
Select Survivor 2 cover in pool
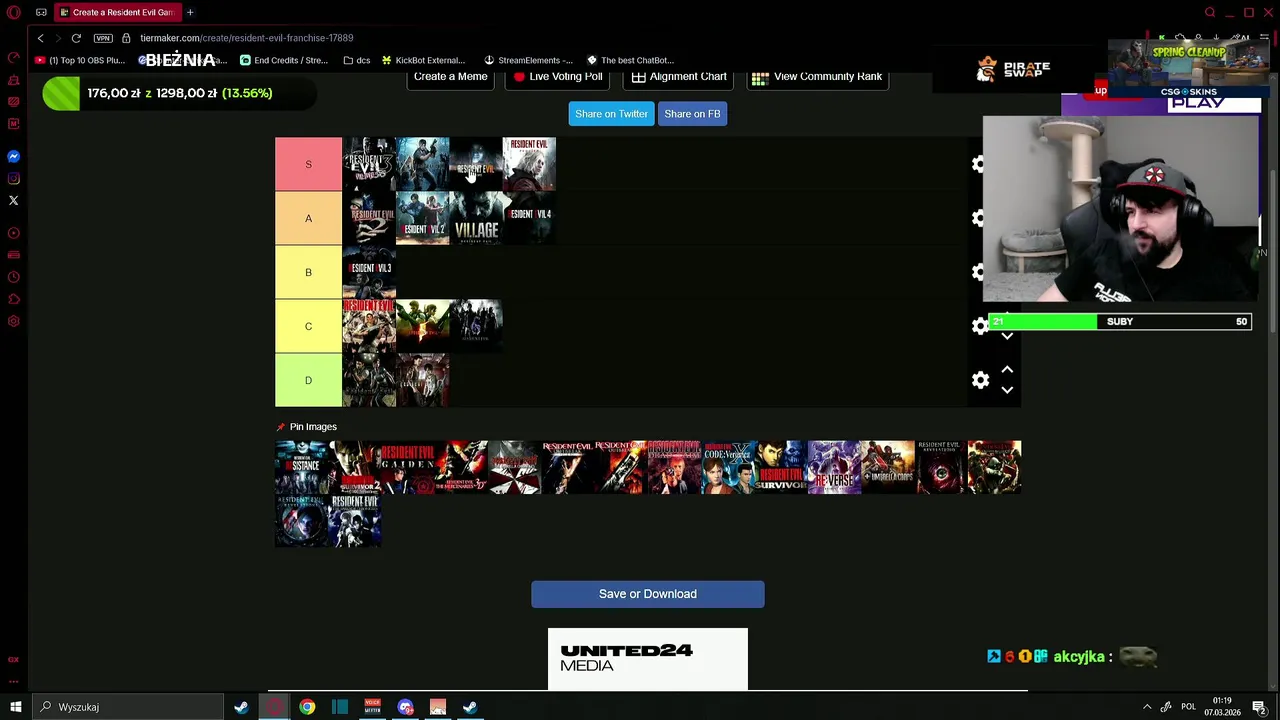[x=355, y=467]
